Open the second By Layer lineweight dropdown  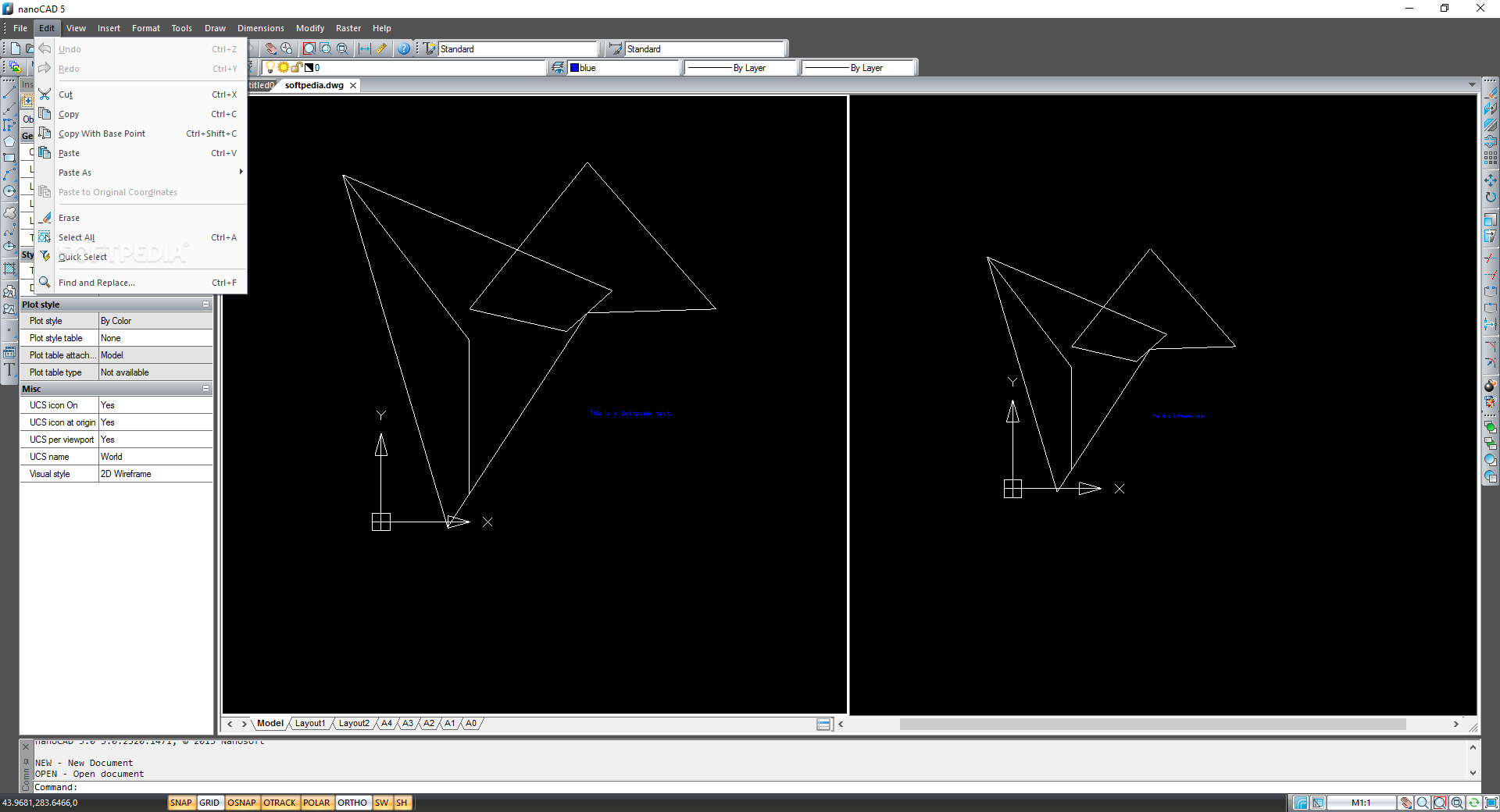click(859, 68)
